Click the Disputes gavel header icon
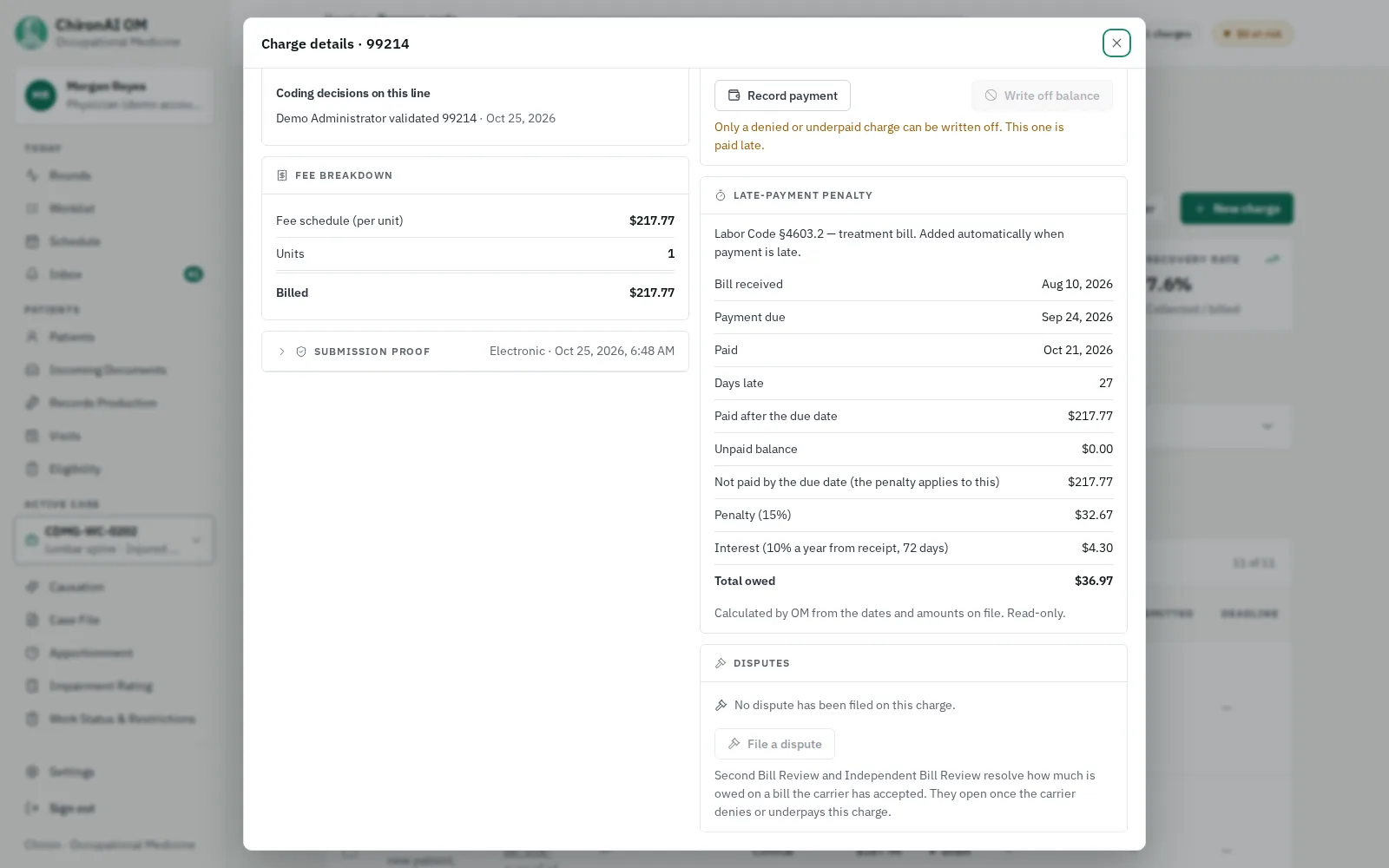 pos(721,663)
